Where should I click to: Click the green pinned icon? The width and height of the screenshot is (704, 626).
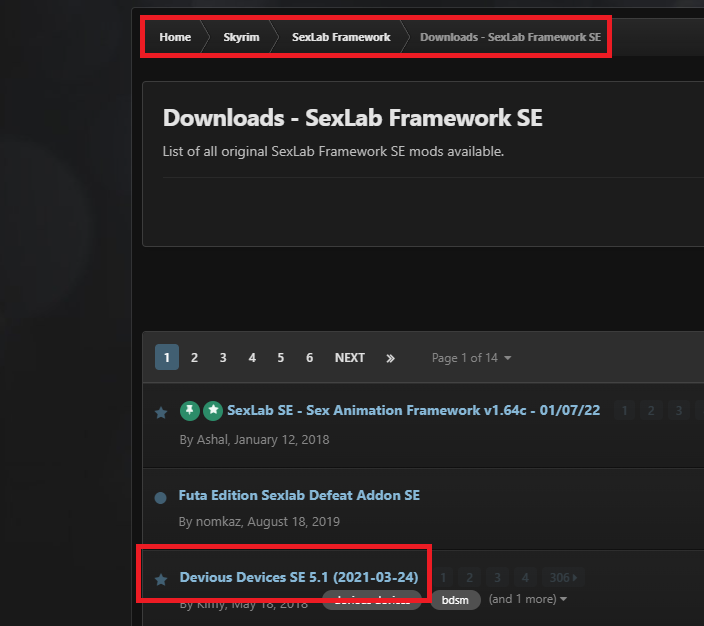(x=190, y=410)
